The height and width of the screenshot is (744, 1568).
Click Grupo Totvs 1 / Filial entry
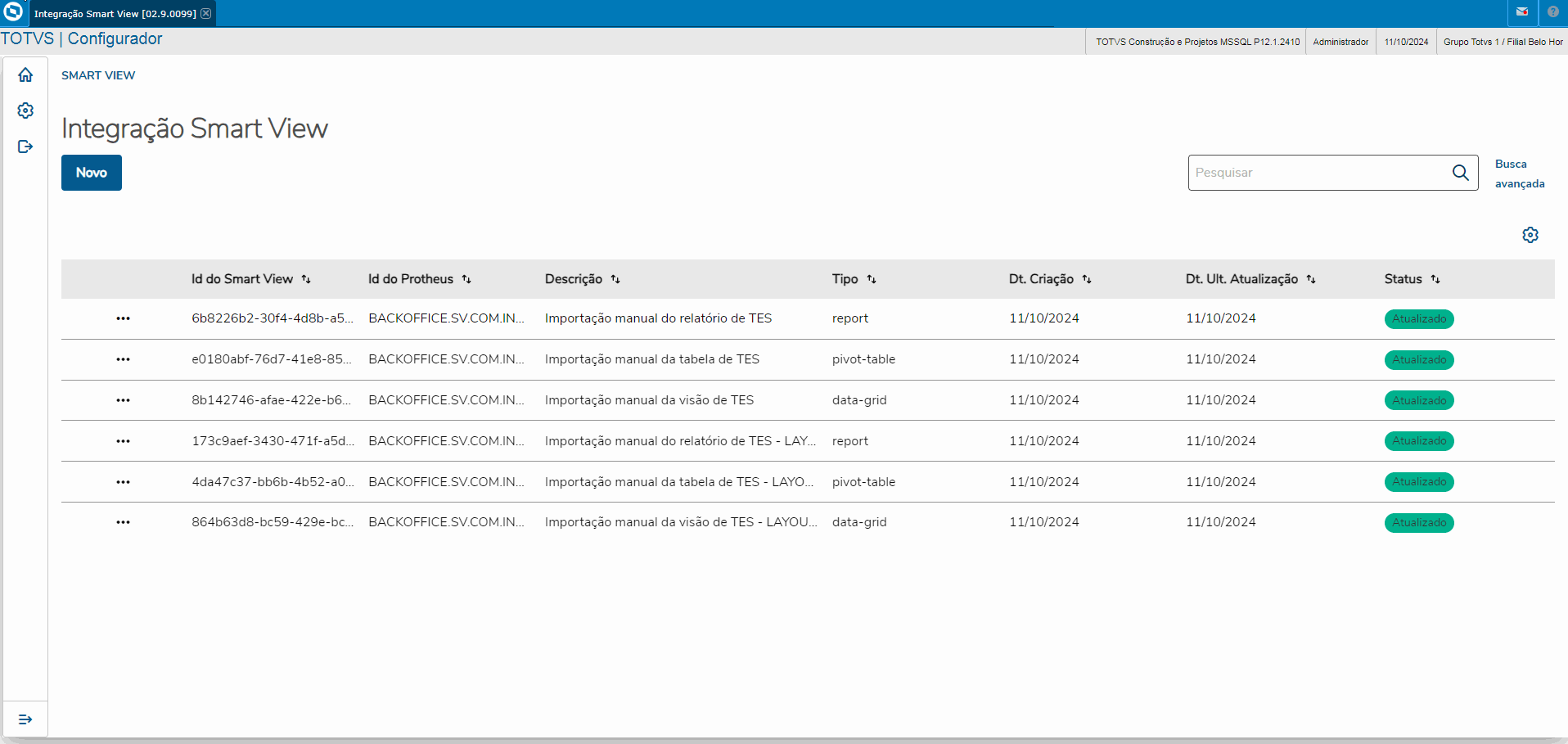[1503, 42]
